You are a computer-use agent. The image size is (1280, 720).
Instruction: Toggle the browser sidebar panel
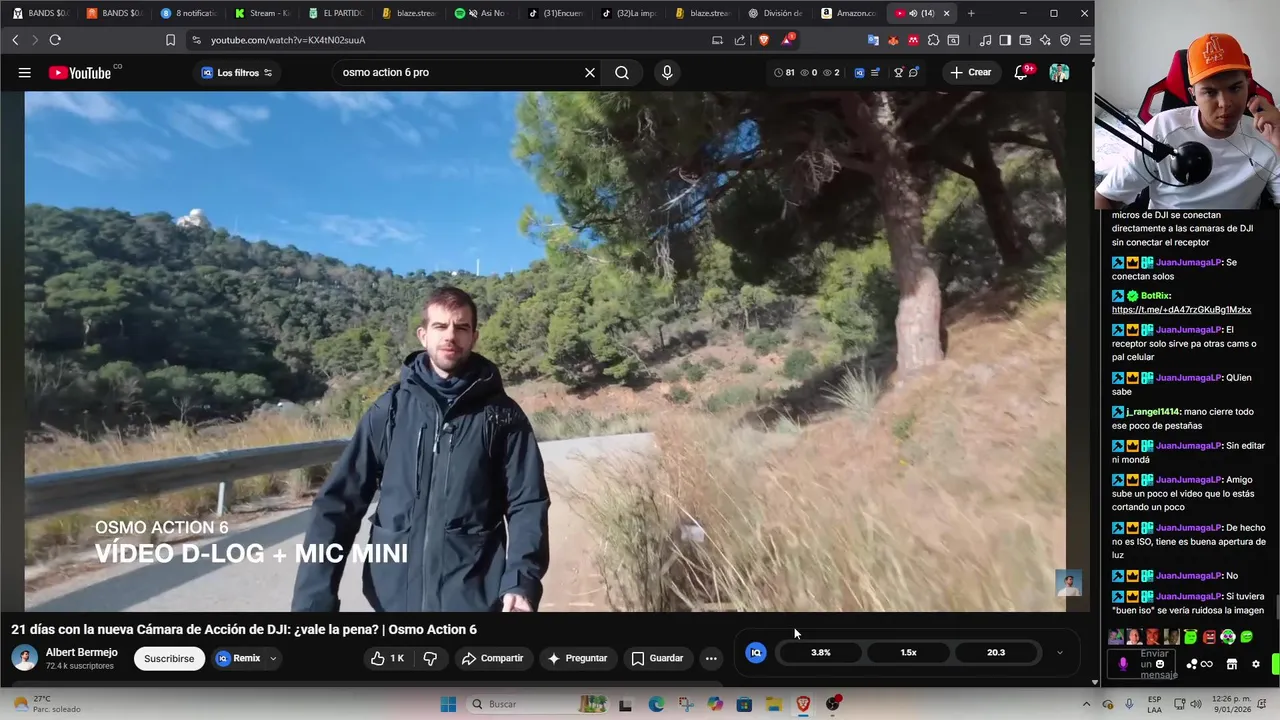[x=1005, y=40]
